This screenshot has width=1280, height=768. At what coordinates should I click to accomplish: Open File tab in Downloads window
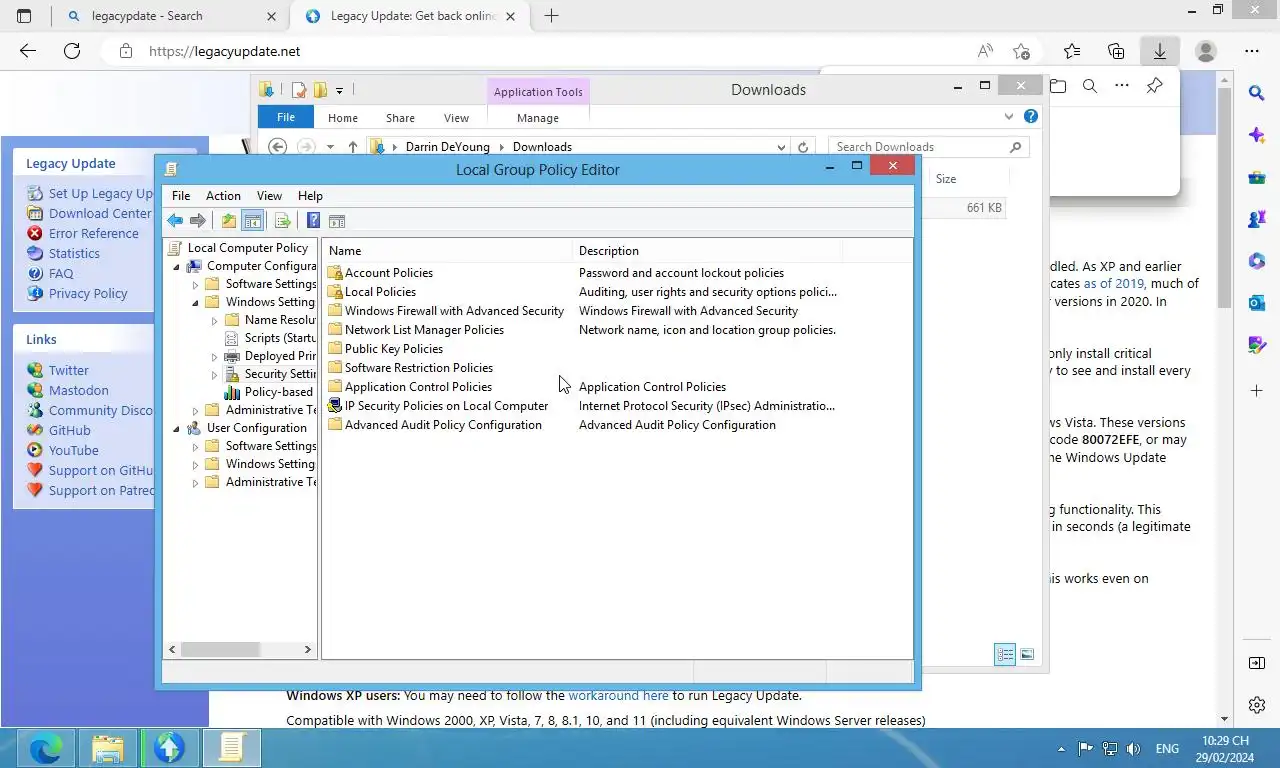click(x=286, y=118)
